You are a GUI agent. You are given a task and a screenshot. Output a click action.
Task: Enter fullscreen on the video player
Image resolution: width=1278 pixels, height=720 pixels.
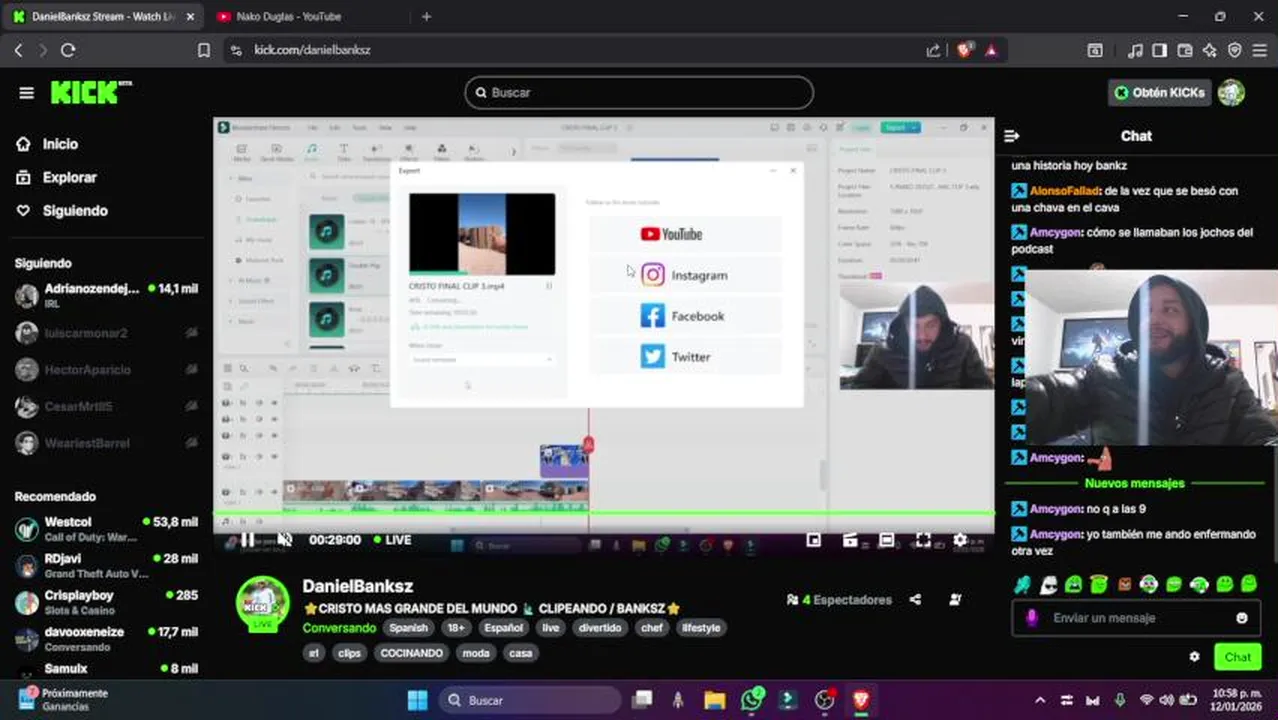point(923,540)
